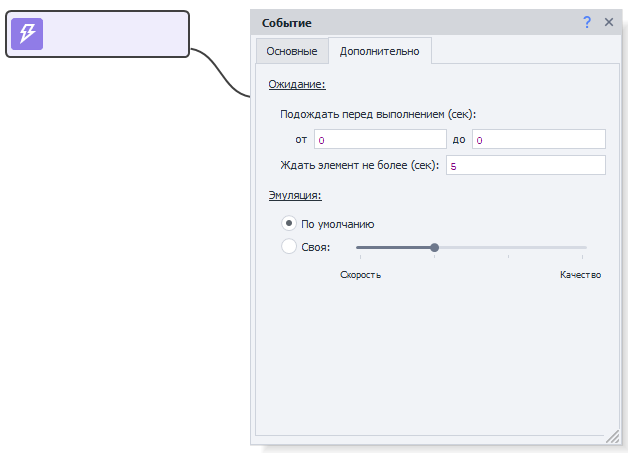The image size is (628, 453).
Task: Click slider track's right end above Качество
Action: pyautogui.click(x=583, y=247)
